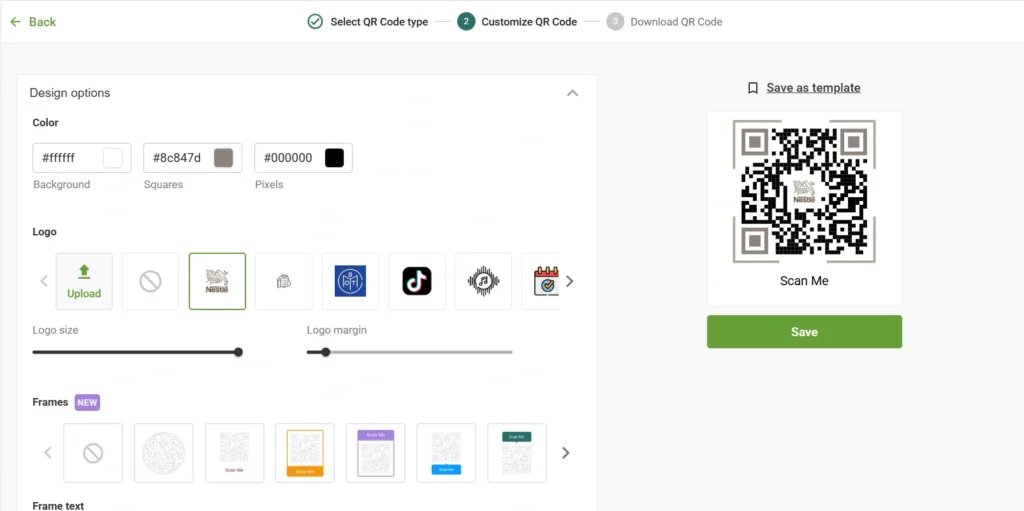Screen dimensions: 1024x511
Task: Click the NEW badge beside Frames
Action: tap(87, 403)
